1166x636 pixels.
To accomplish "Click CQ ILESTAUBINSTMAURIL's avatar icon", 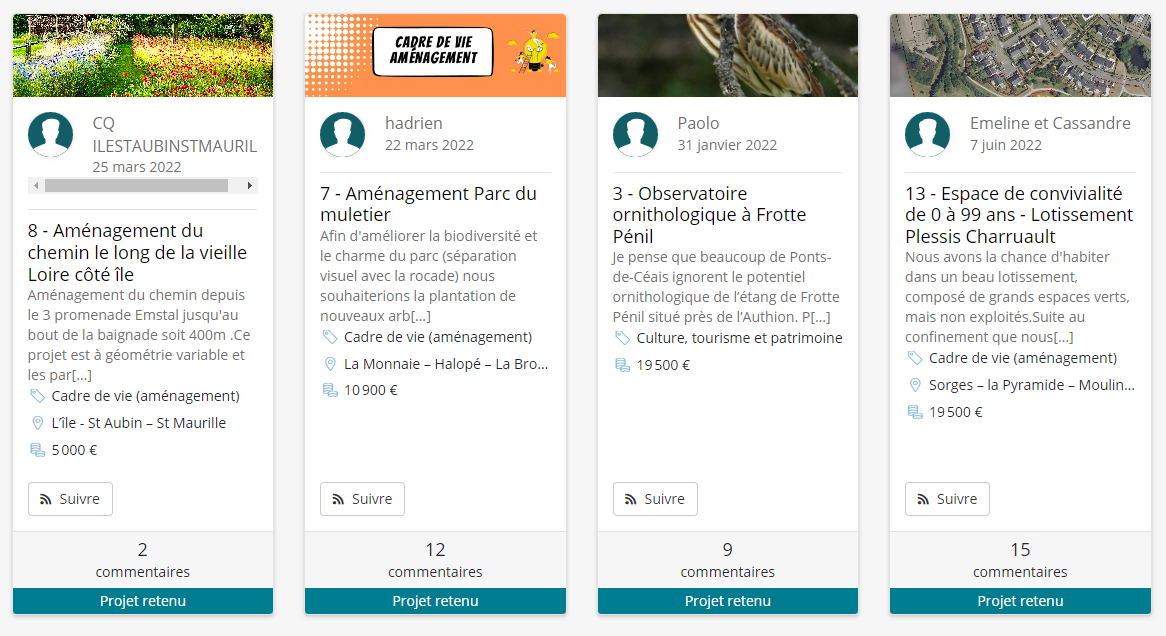I will [51, 135].
